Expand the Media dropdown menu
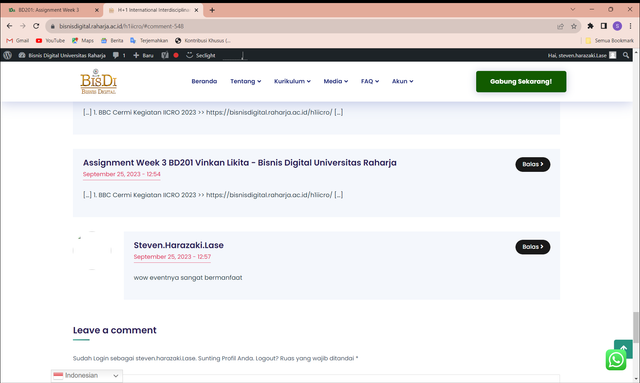Viewport: 640px width, 383px height. (x=336, y=81)
